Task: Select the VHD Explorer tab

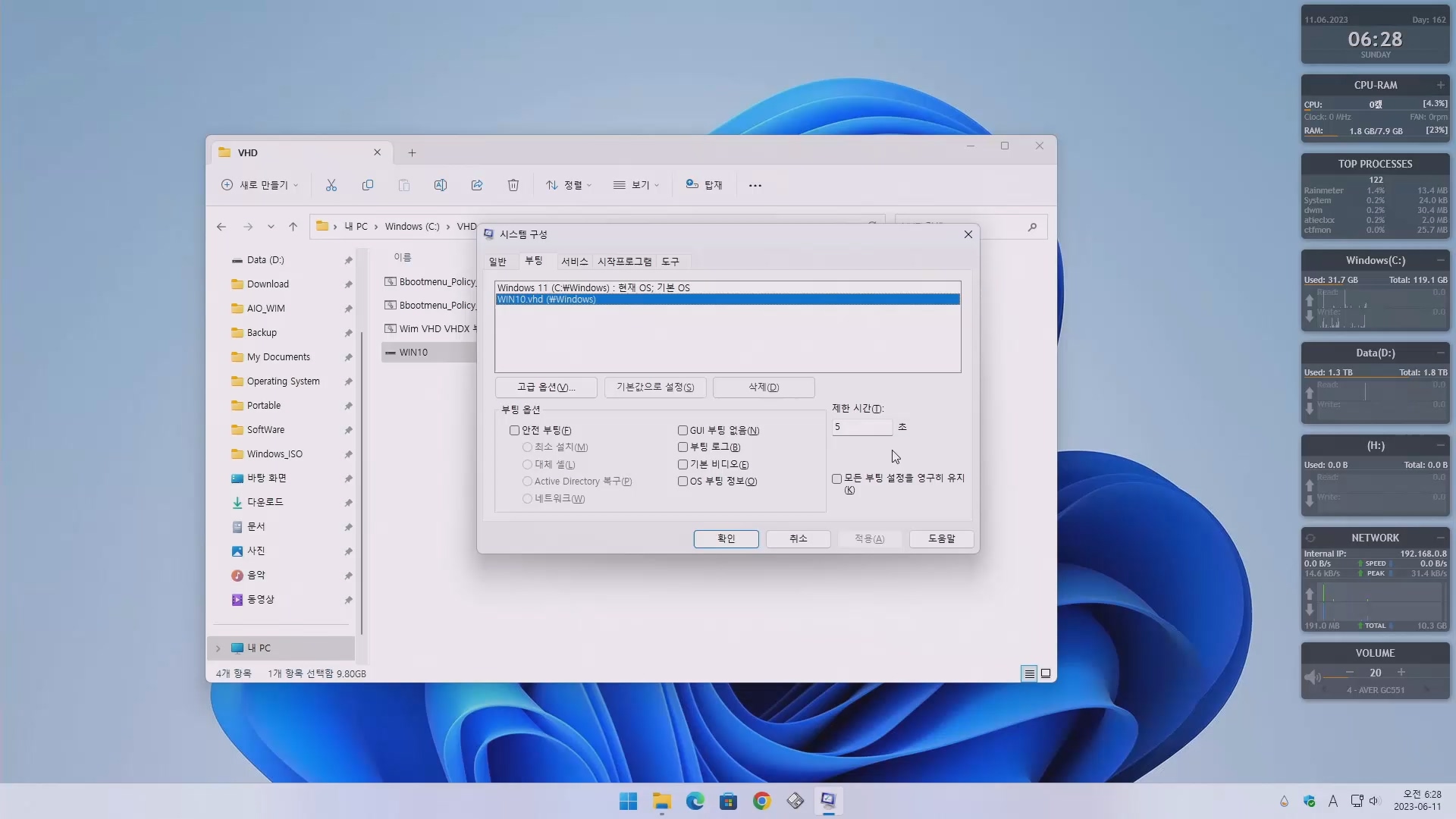Action: click(301, 152)
